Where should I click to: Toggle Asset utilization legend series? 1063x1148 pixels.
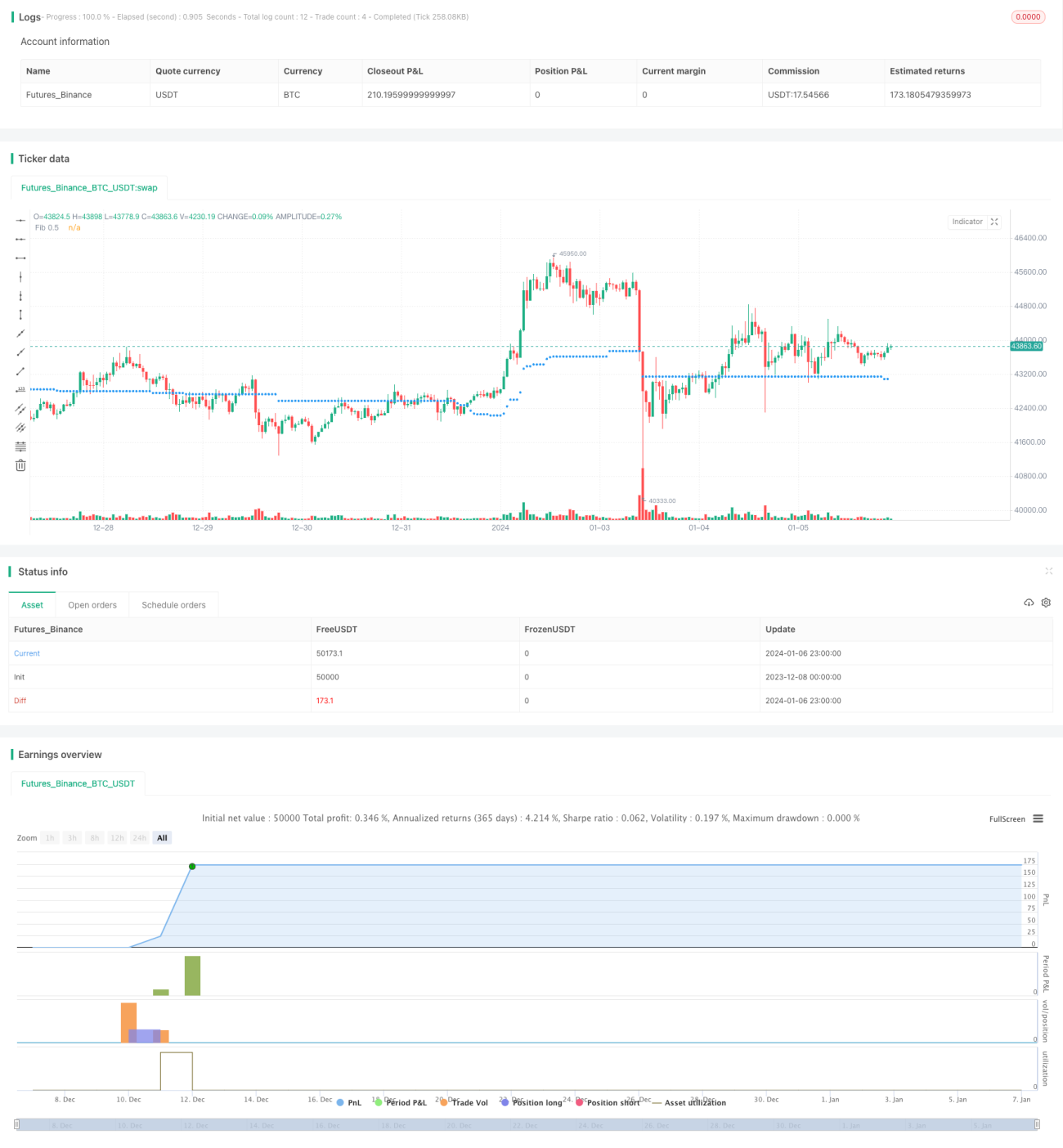pos(688,1103)
